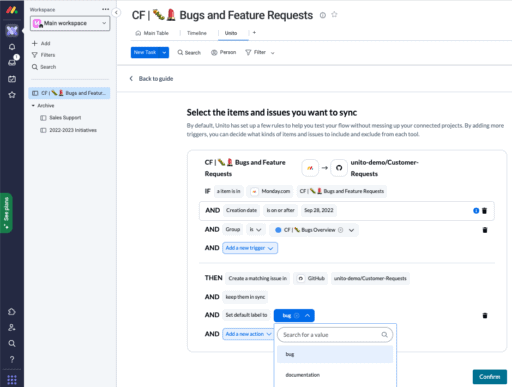The width and height of the screenshot is (512, 387).
Task: Click the monday.com tool icon in flow header
Action: [x=310, y=168]
